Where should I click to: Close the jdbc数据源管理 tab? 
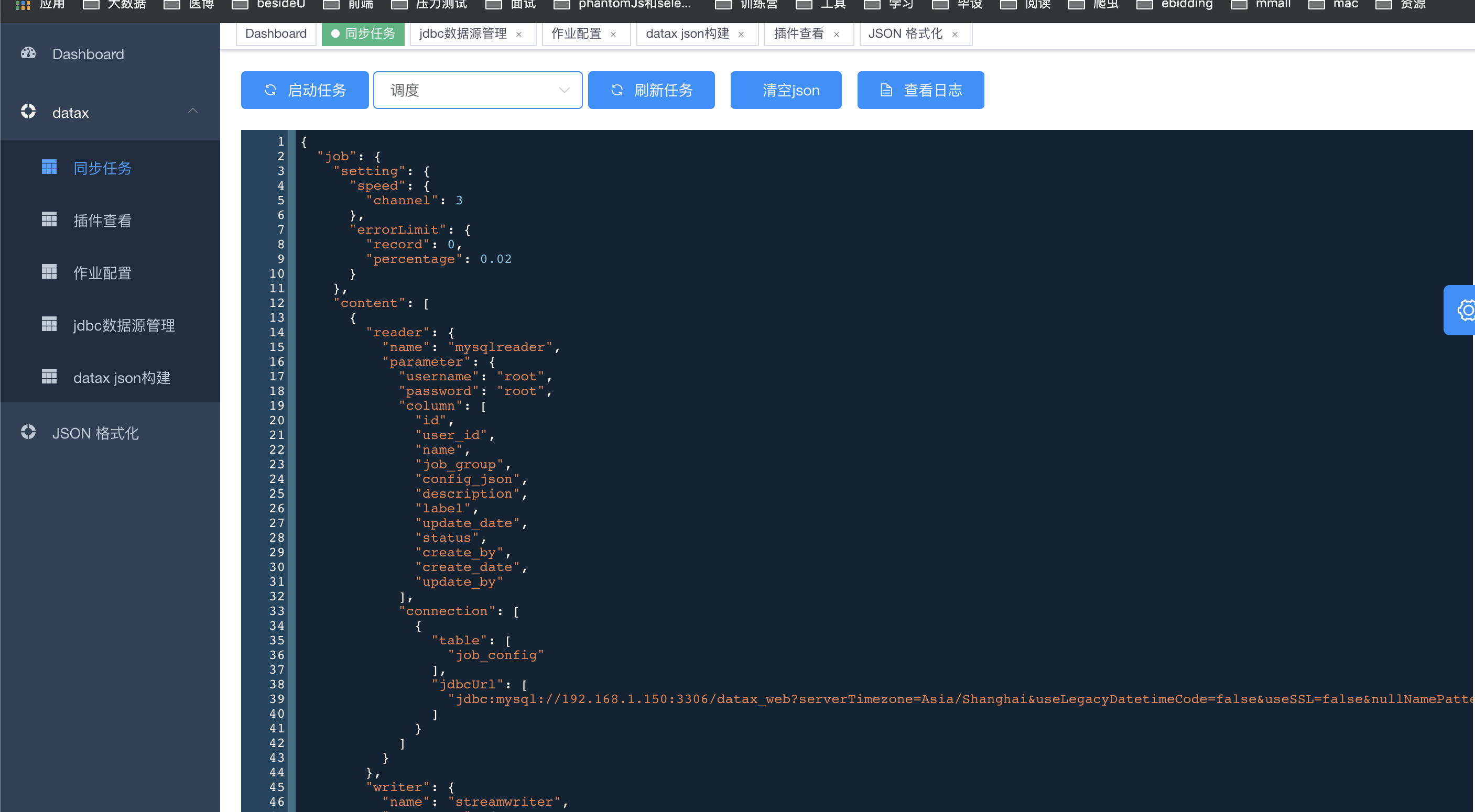click(519, 35)
